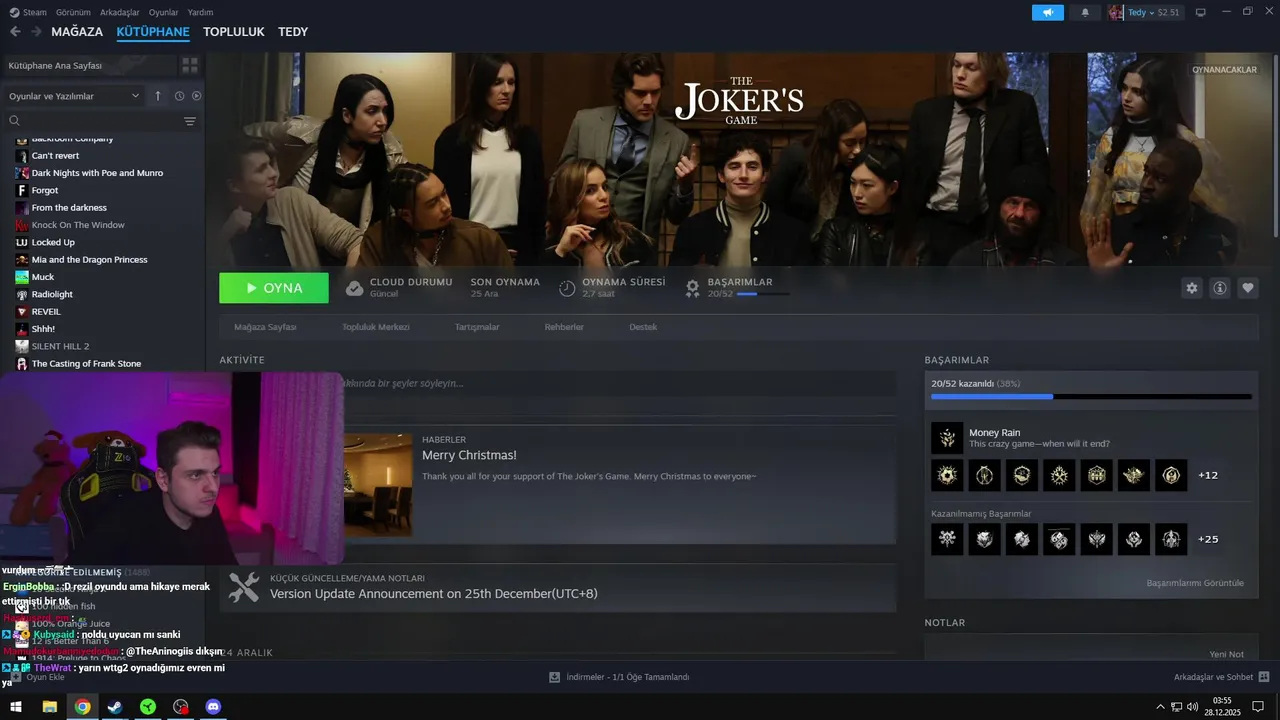Open the announcements megaphone button
Viewport: 1280px width, 720px height.
[x=1048, y=12]
